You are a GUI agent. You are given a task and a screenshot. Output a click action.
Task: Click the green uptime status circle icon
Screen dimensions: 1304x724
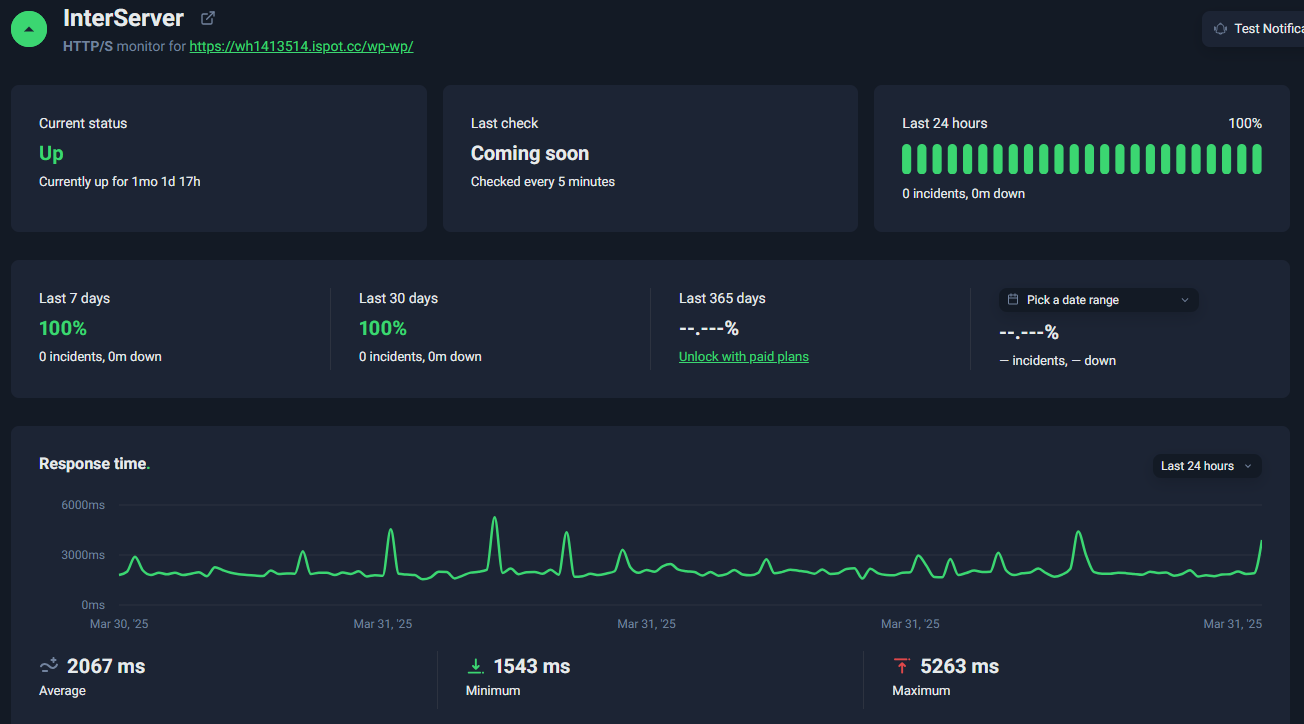coord(28,28)
